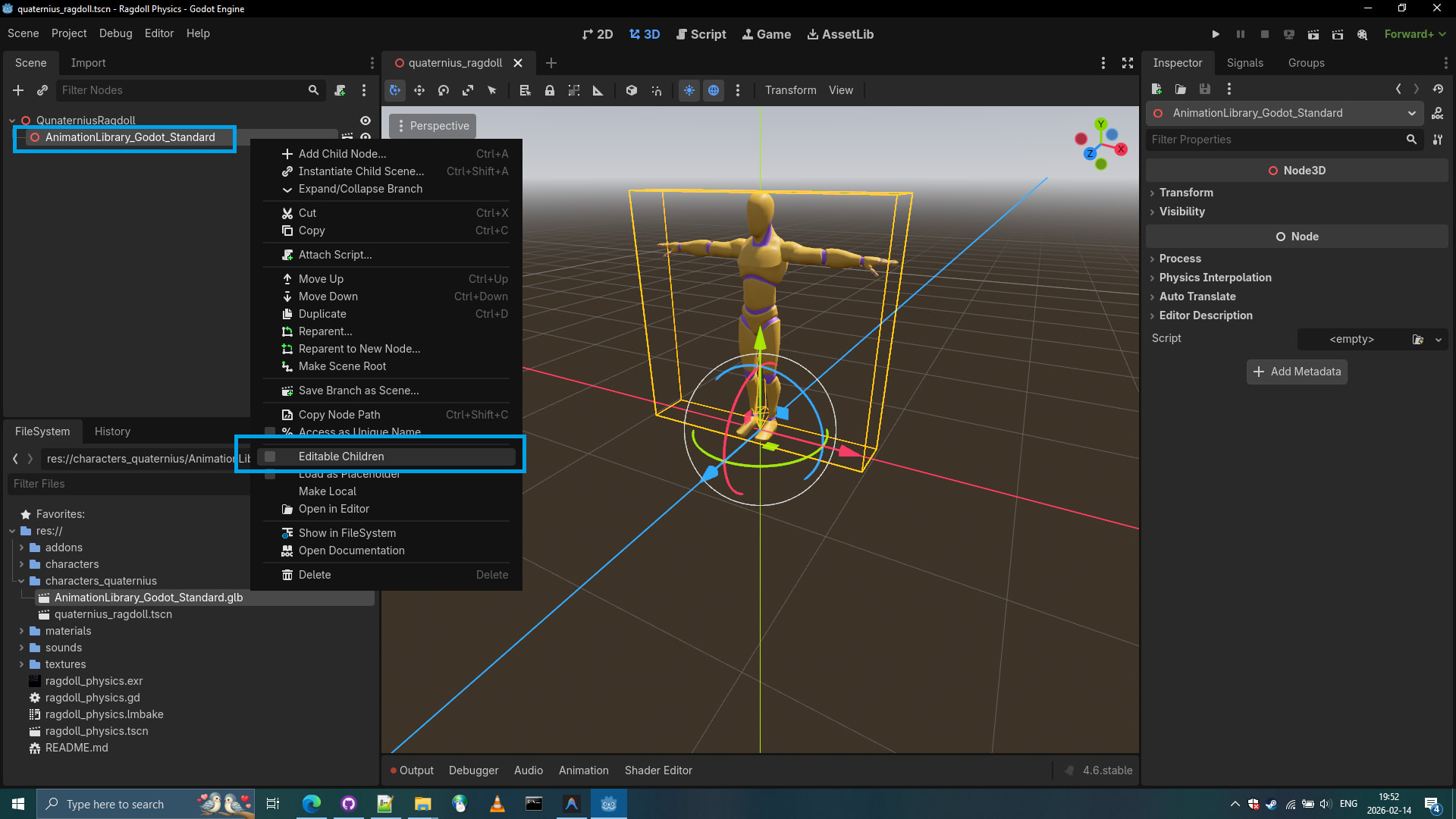
Task: Expand the materials folder in FileSystem
Action: point(21,631)
